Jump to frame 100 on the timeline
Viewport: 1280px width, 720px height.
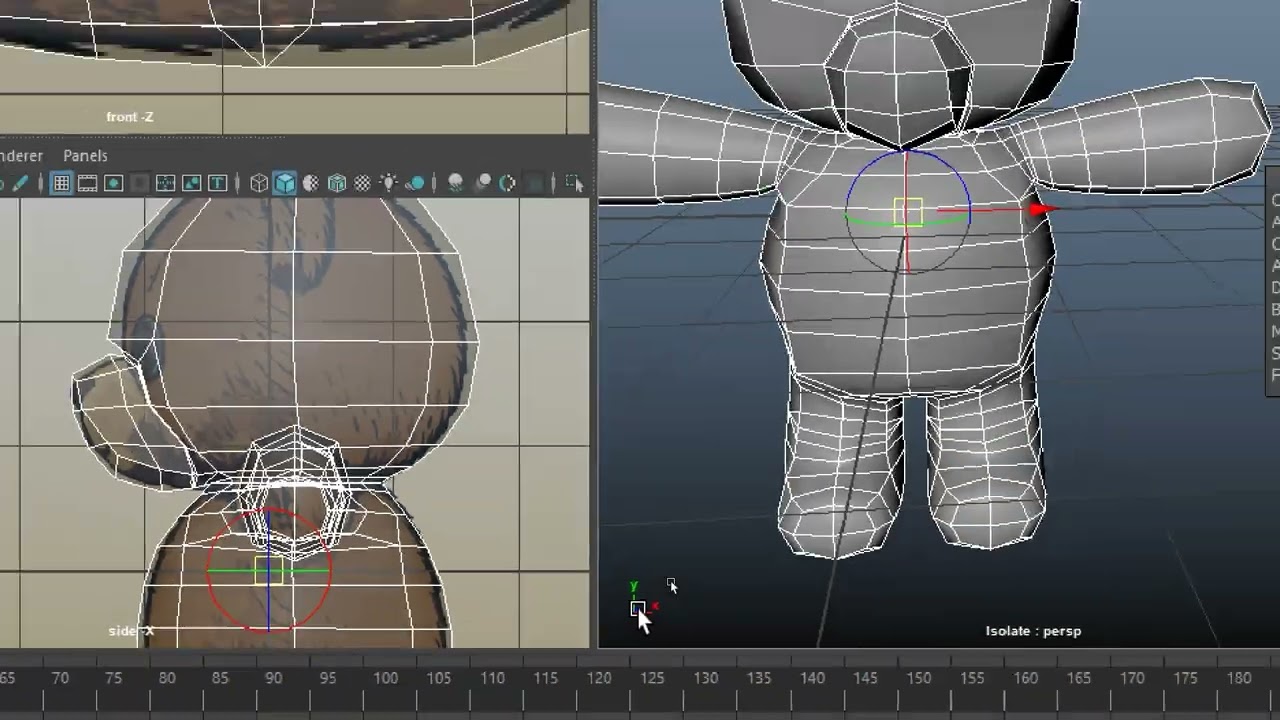click(385, 678)
